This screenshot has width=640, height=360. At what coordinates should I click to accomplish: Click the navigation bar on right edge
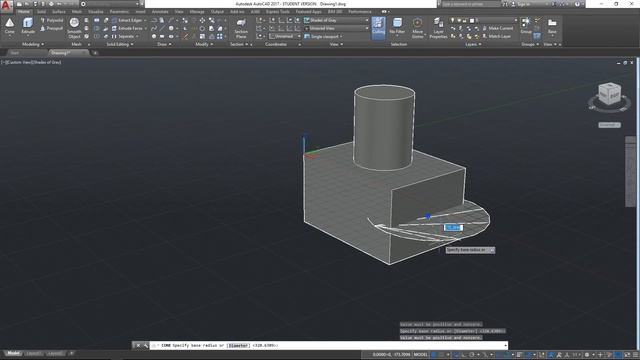(630, 171)
